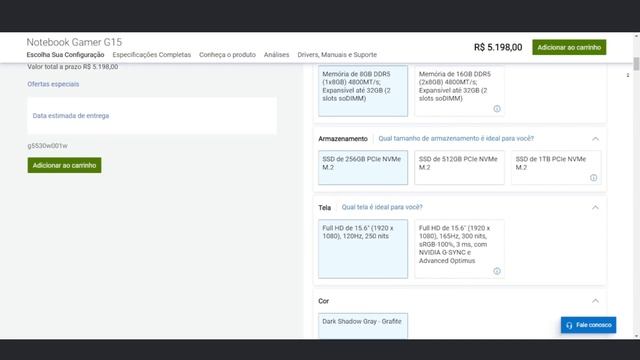Open info icon on 165Hz screen card
The width and height of the screenshot is (640, 360).
pos(497,271)
